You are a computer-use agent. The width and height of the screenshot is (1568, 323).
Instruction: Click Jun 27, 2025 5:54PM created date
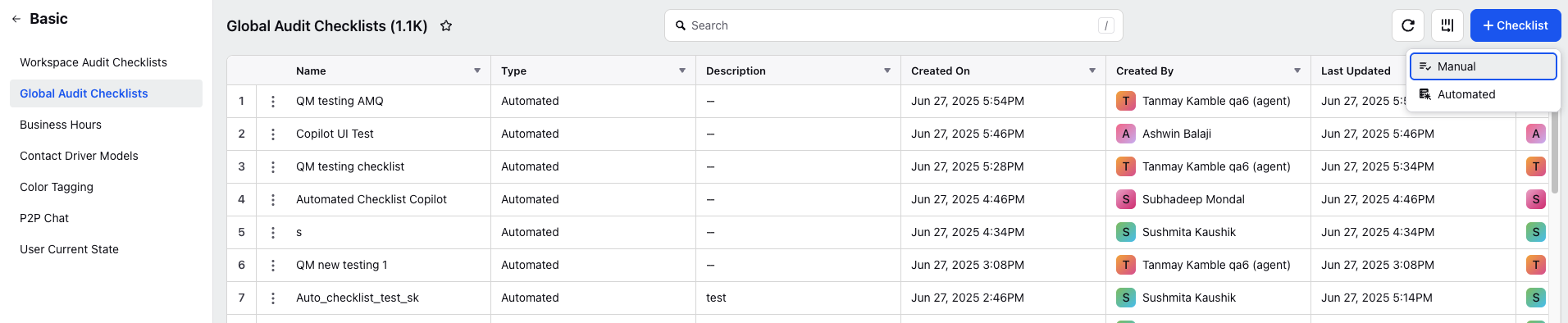968,101
